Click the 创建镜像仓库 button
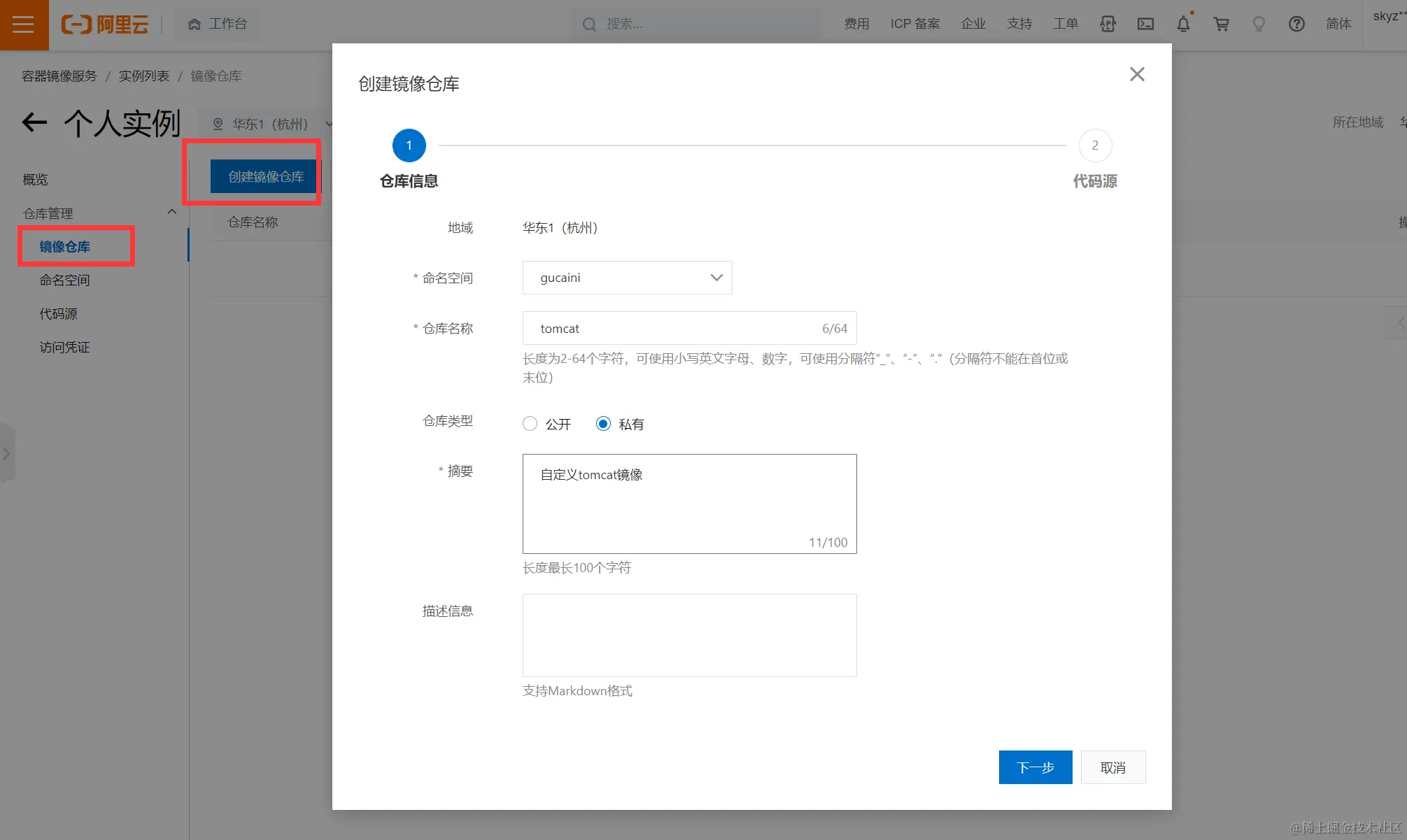The image size is (1407, 840). [266, 176]
